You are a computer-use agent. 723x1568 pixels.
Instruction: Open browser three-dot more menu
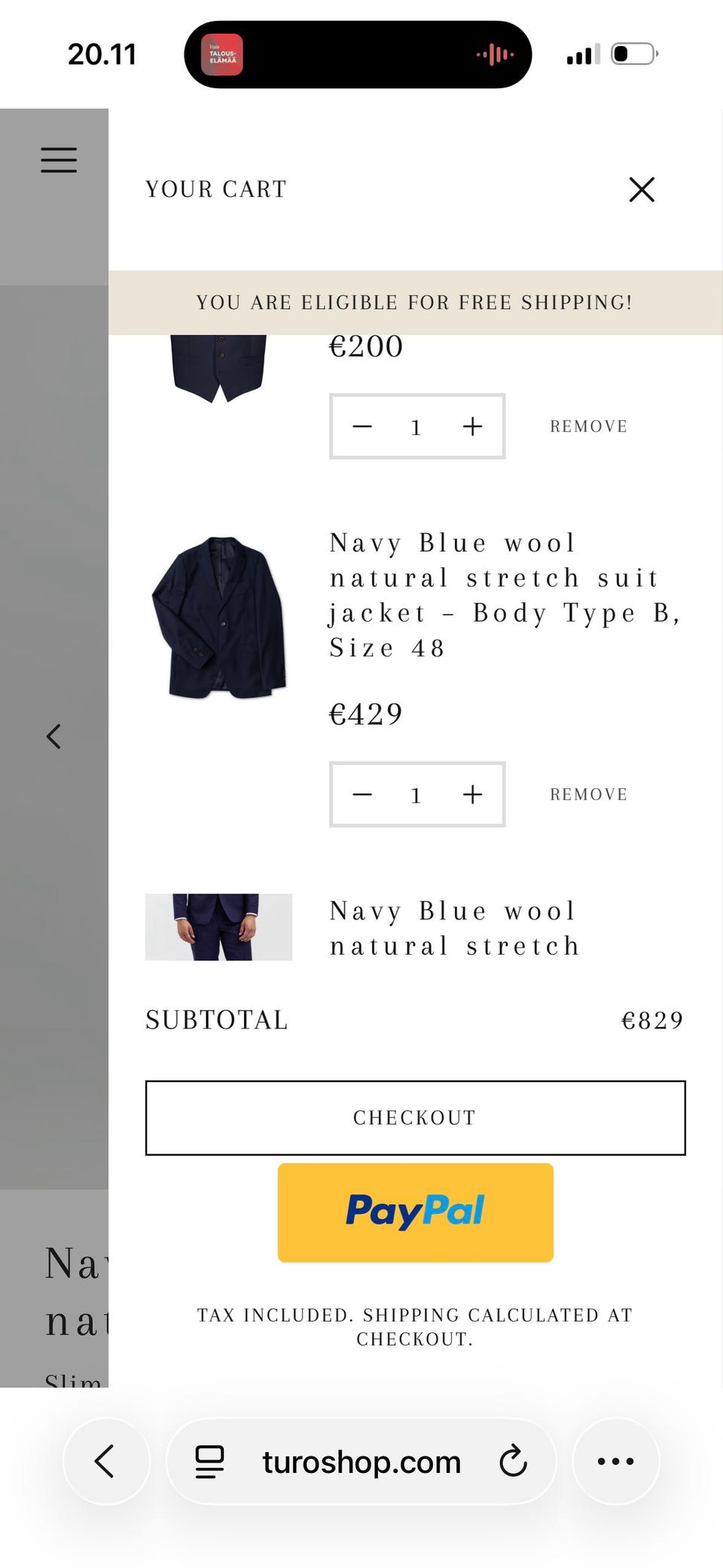[x=615, y=1461]
